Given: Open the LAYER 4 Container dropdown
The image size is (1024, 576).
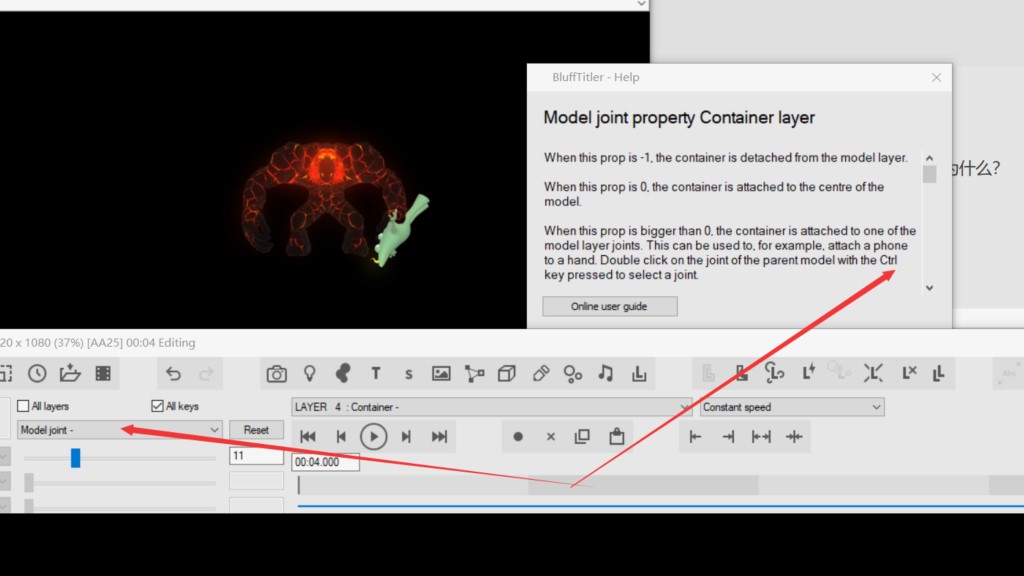Looking at the screenshot, I should tap(492, 407).
